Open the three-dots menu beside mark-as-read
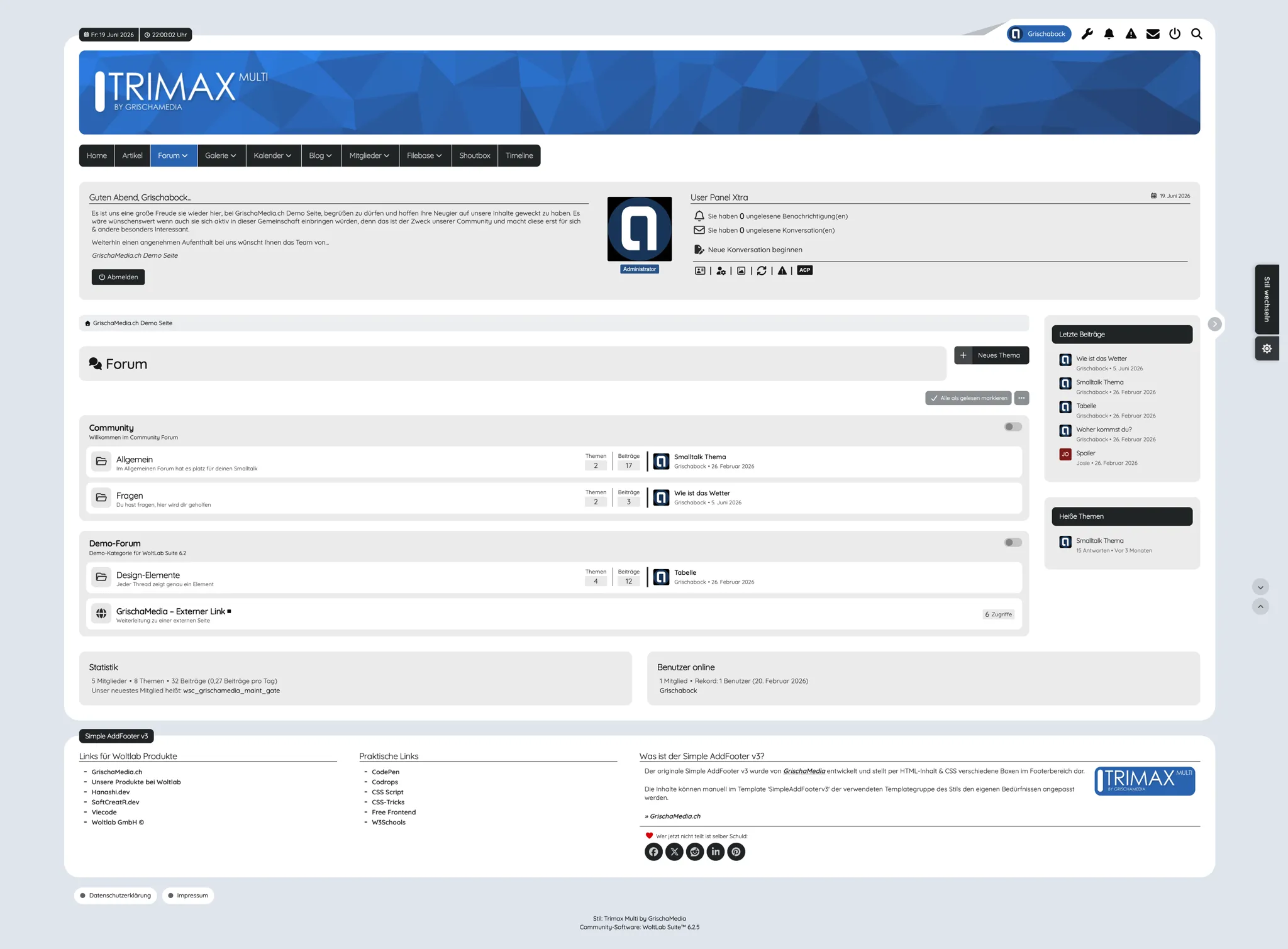The image size is (1288, 949). pos(1021,398)
